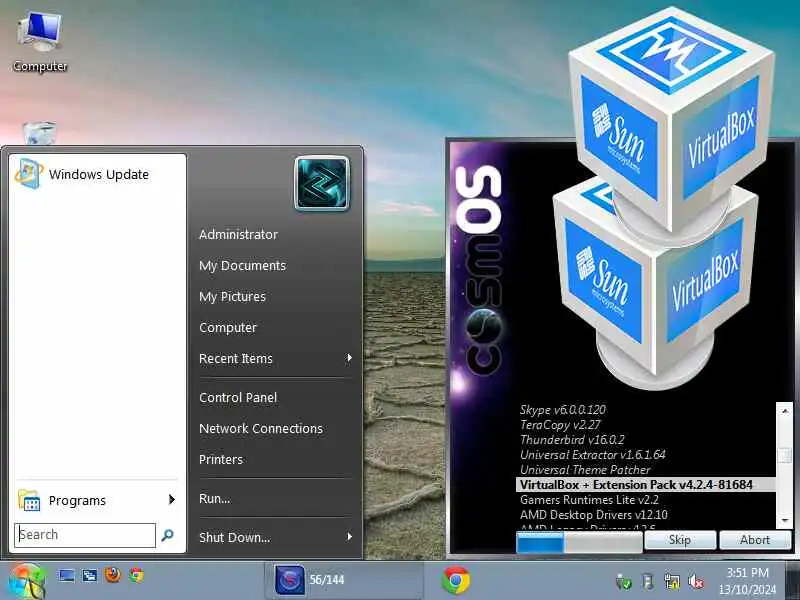The height and width of the screenshot is (600, 800).
Task: Launch Firefox from quick launch
Action: click(113, 576)
